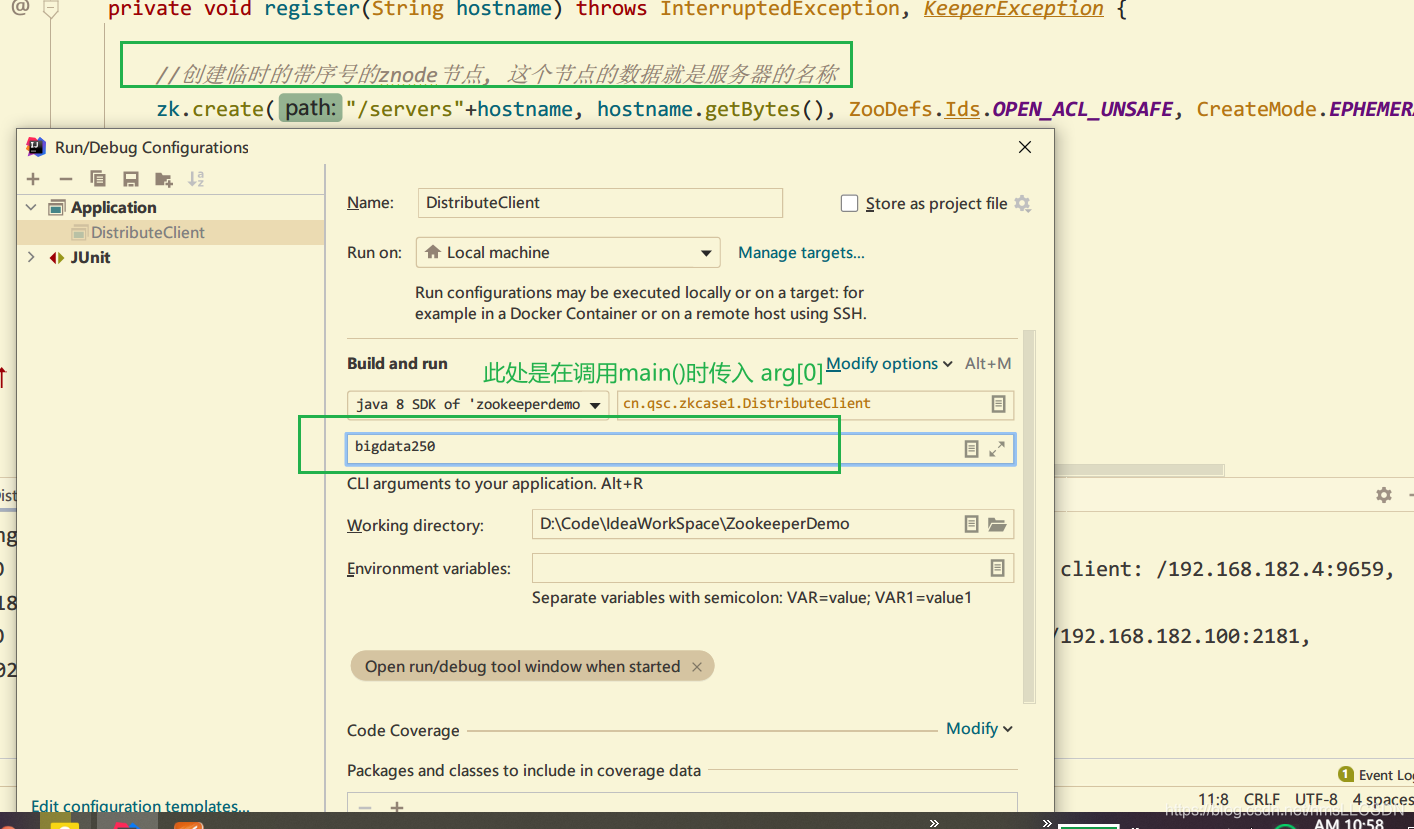Sort configurations alphabetically icon
Viewport: 1414px width, 829px height.
point(196,179)
